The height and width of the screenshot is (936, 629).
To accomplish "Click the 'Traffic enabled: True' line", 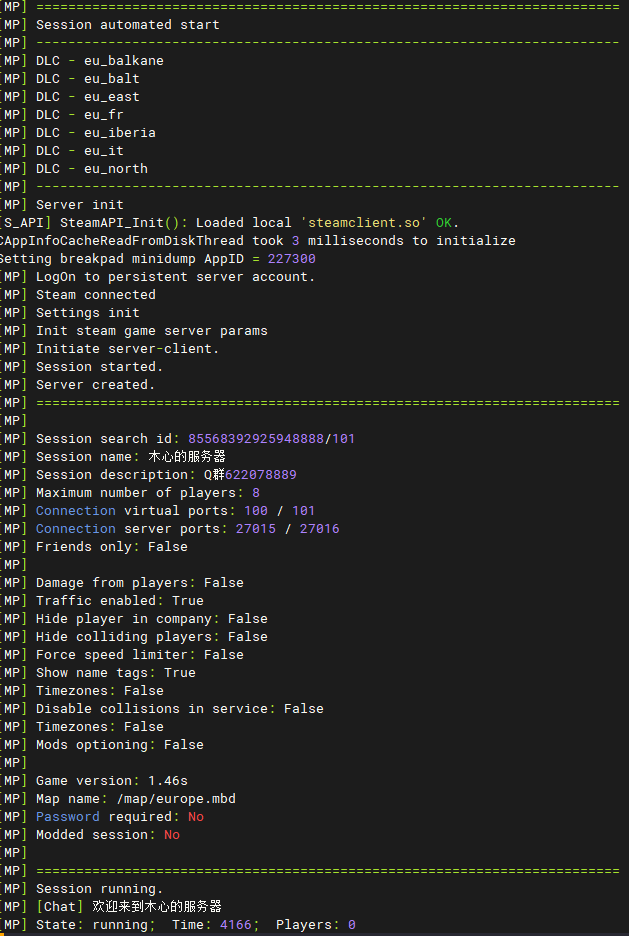I will [x=120, y=600].
